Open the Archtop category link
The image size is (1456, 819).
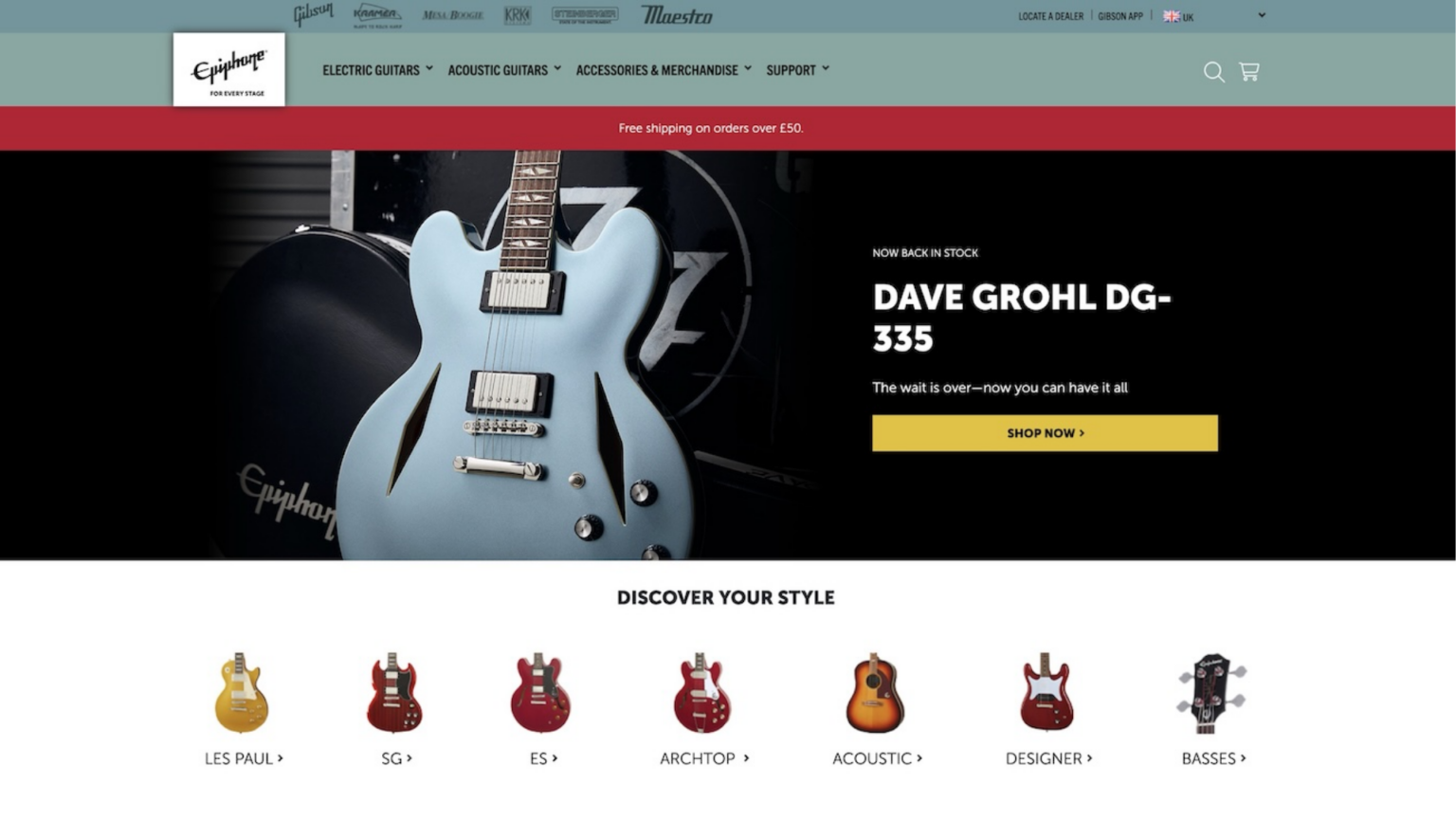[704, 758]
